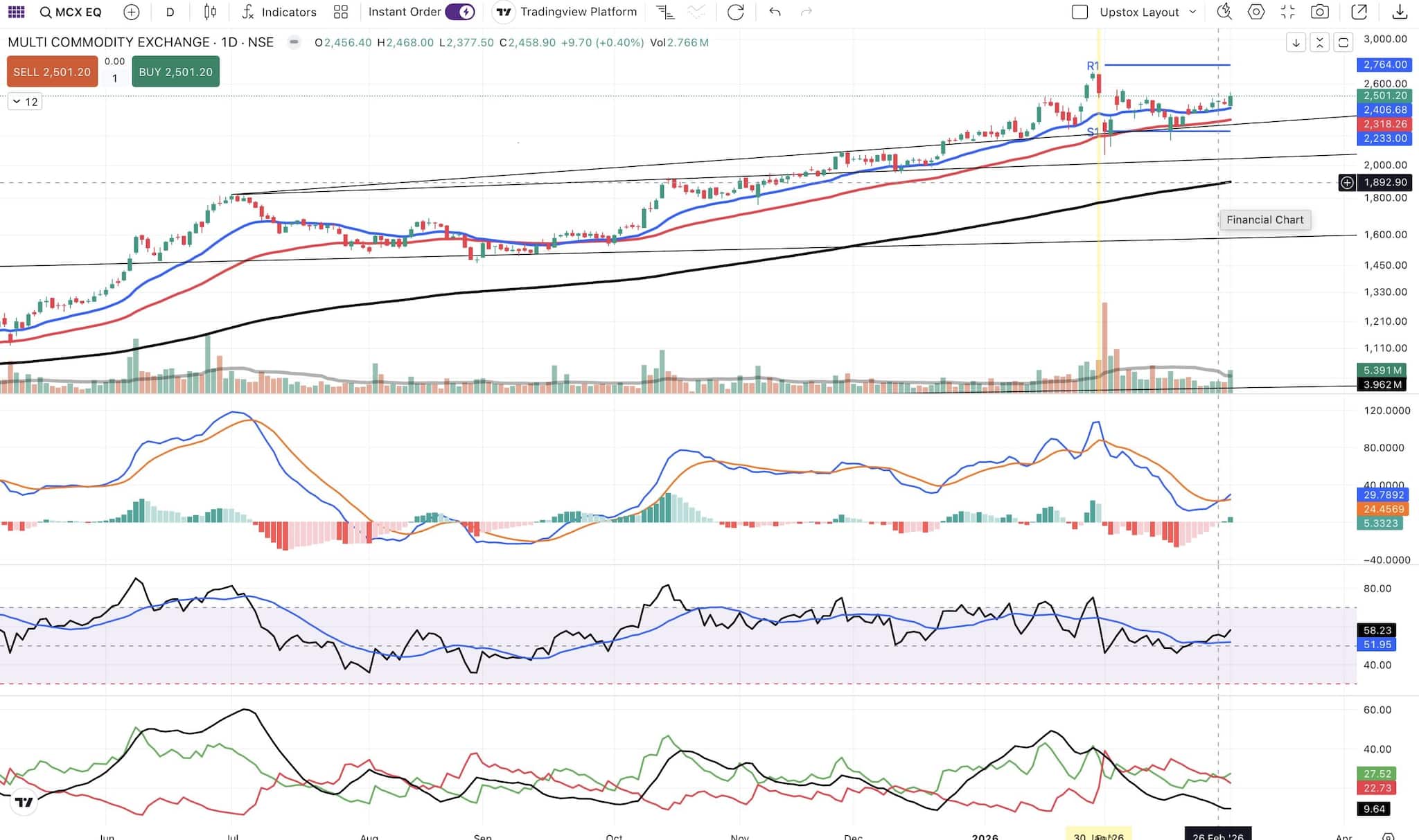The width and height of the screenshot is (1419, 840).
Task: Open the Indicators panel
Action: [x=279, y=12]
